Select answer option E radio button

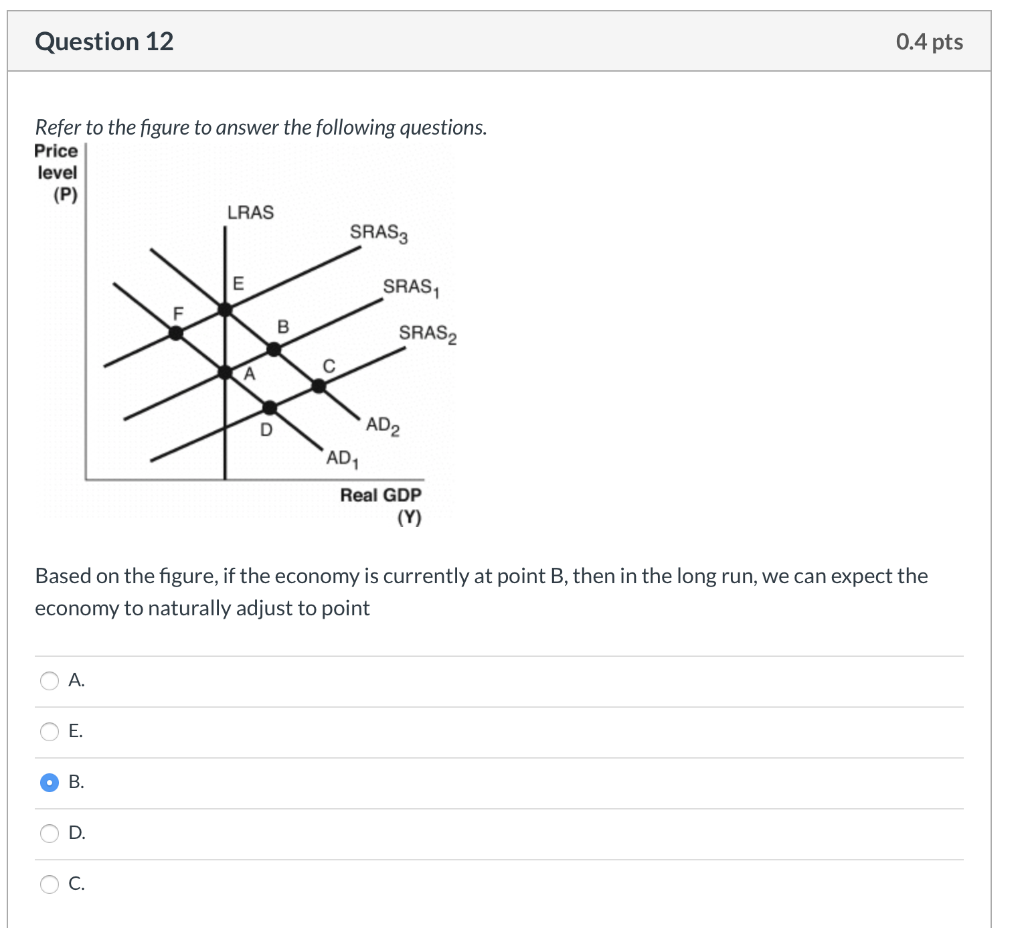[47, 731]
